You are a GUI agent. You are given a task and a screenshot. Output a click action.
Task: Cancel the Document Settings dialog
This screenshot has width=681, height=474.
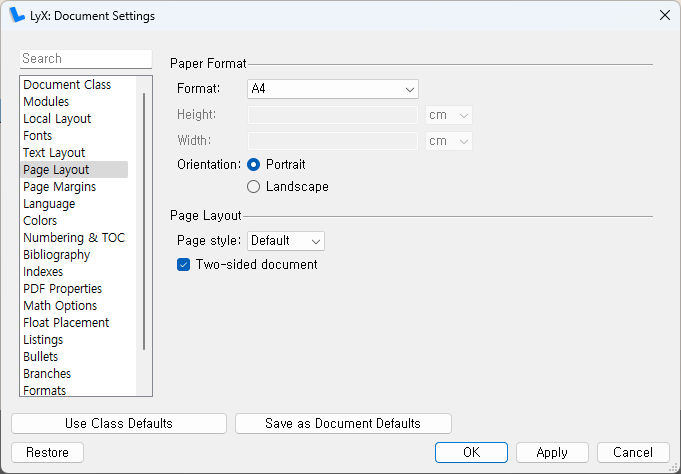(x=633, y=452)
